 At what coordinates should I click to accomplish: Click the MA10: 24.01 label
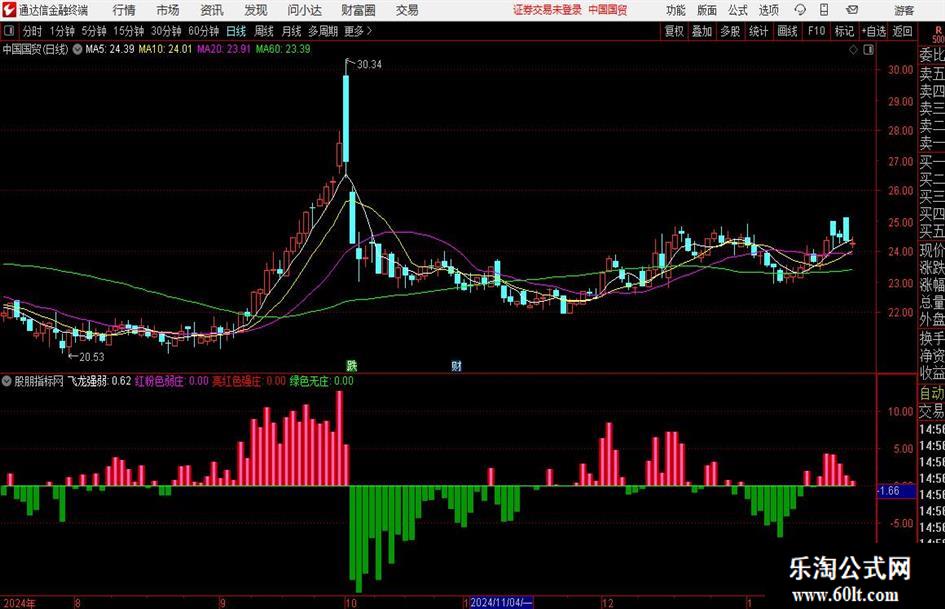point(165,49)
